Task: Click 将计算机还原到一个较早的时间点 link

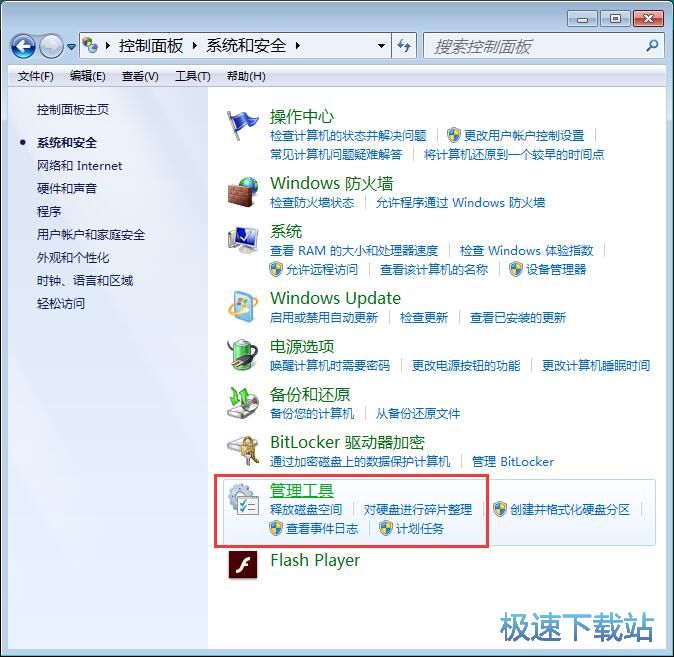Action: (514, 154)
